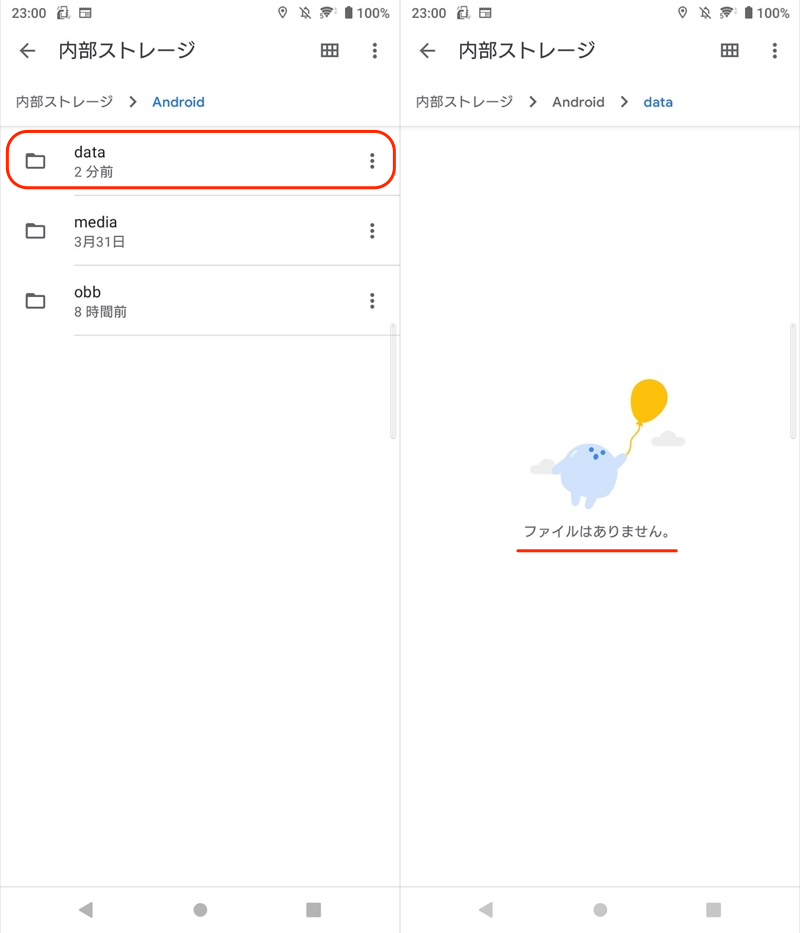Switch to grid view on the empty data screen
The width and height of the screenshot is (800, 933).
[x=730, y=51]
